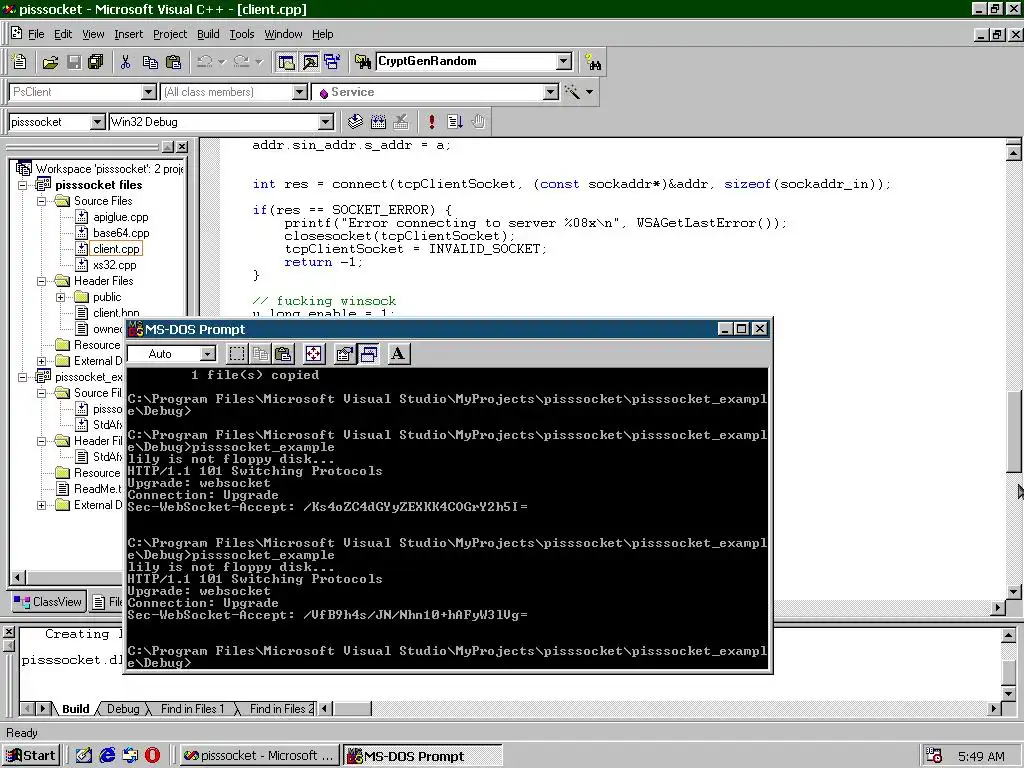Image resolution: width=1024 pixels, height=768 pixels.
Task: Execute program with red exclamation icon
Action: 432,121
